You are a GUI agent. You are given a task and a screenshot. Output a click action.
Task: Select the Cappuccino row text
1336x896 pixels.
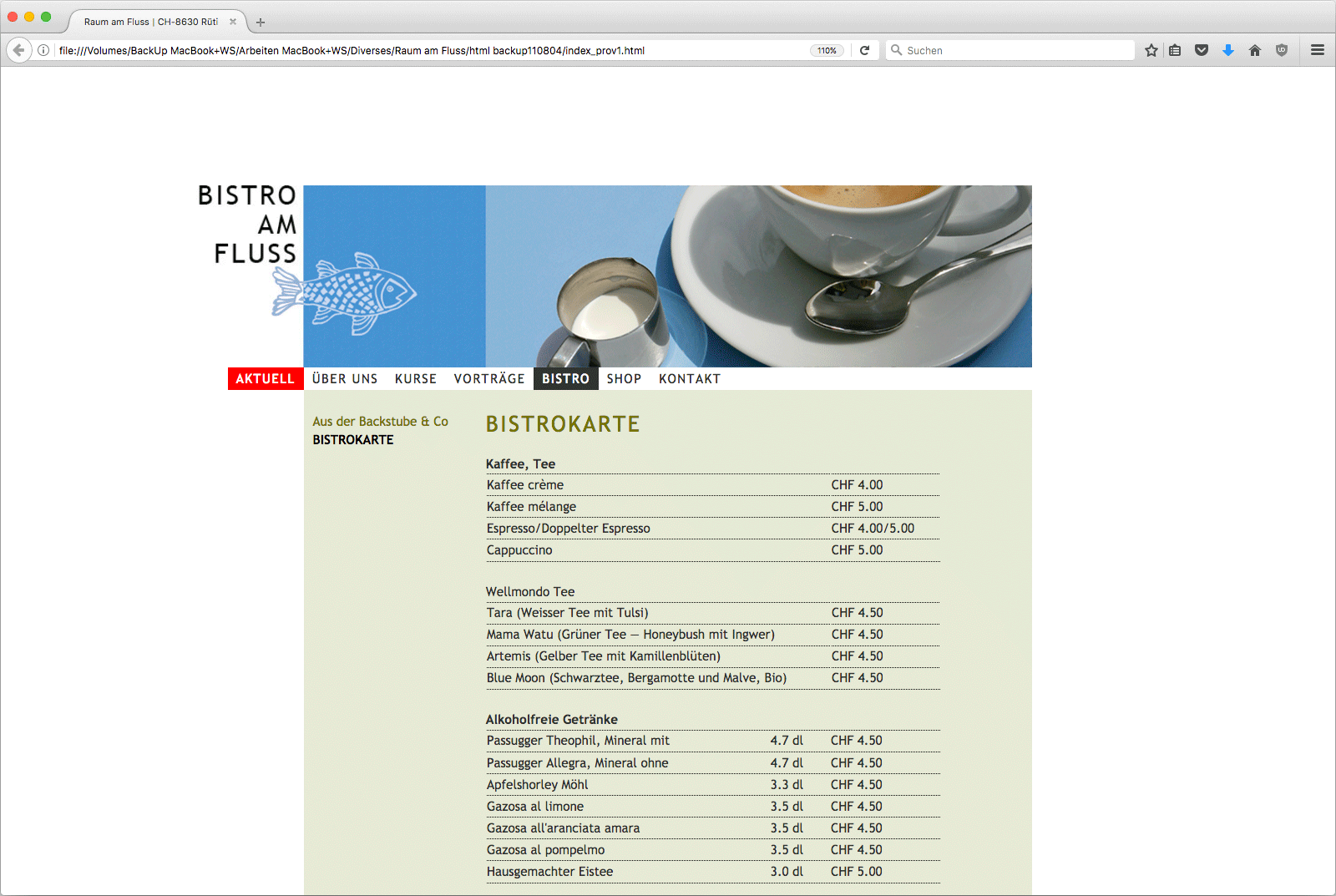click(x=519, y=550)
